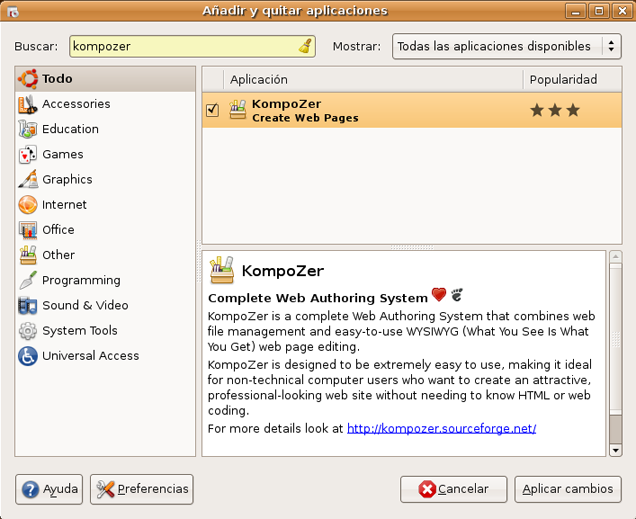This screenshot has height=519, width=636.
Task: Click the Office chart icon
Action: (28, 230)
